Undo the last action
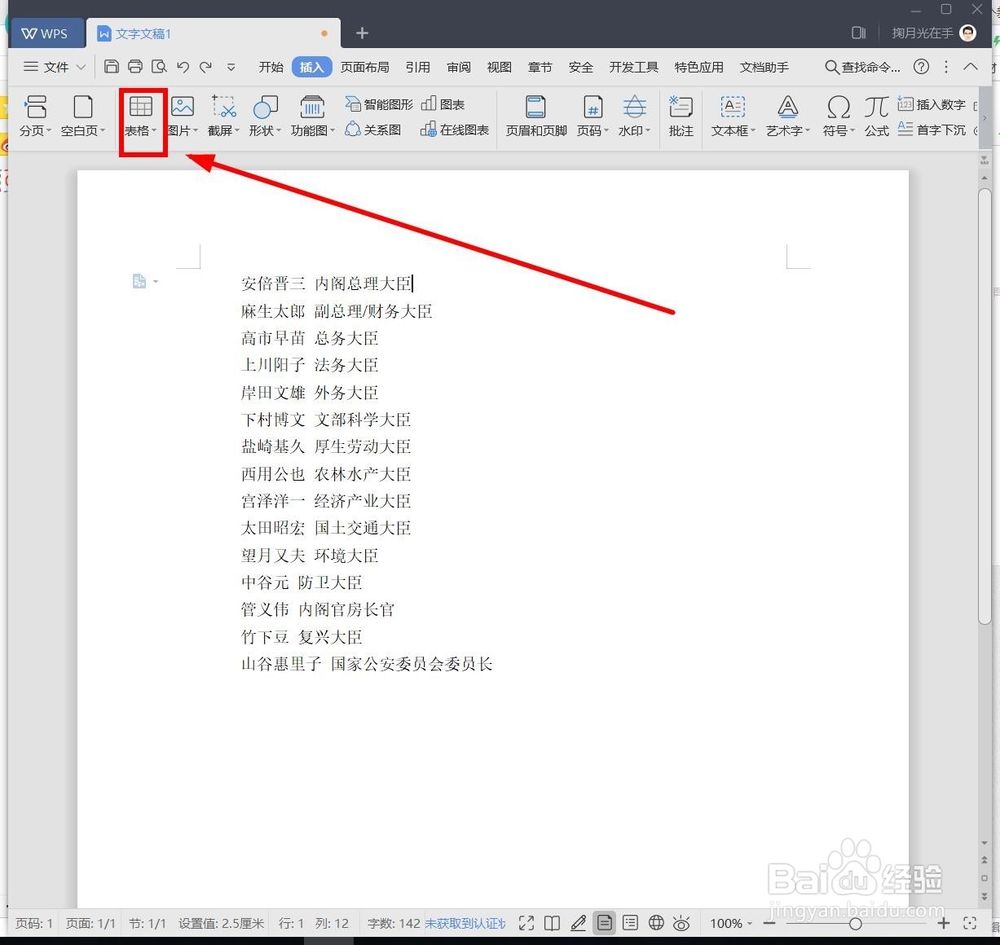The height and width of the screenshot is (945, 1000). tap(183, 66)
